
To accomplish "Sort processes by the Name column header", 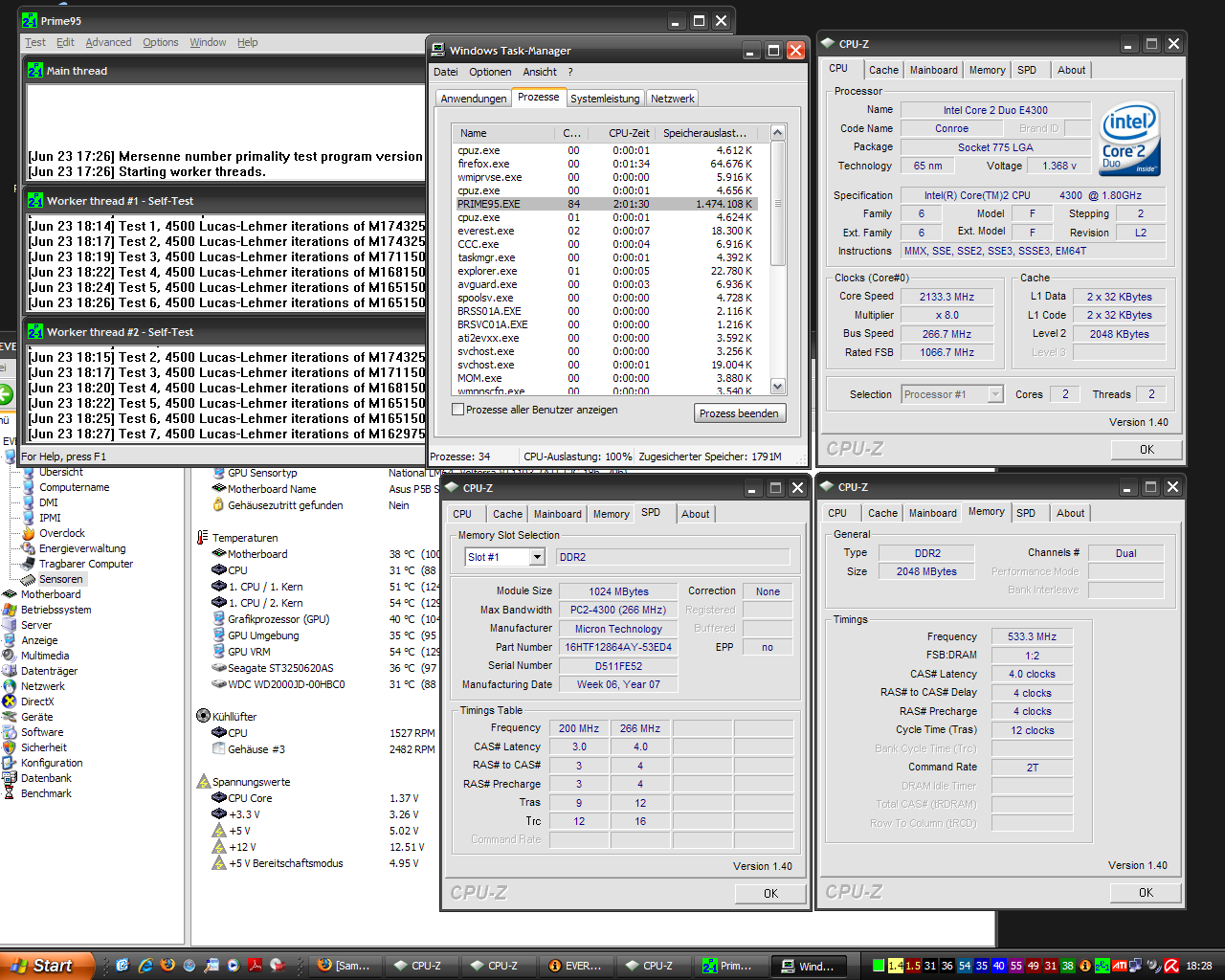I will [x=505, y=133].
